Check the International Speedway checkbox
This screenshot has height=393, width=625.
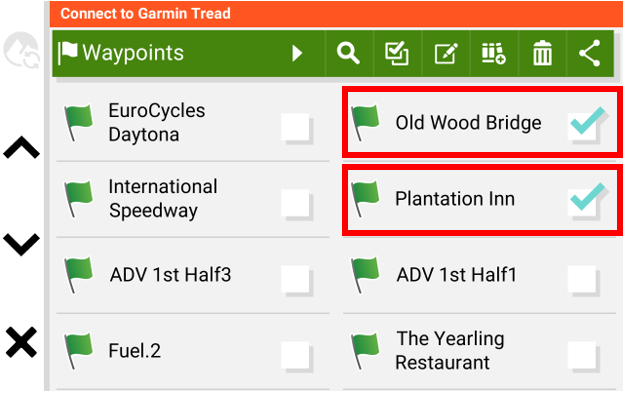296,204
